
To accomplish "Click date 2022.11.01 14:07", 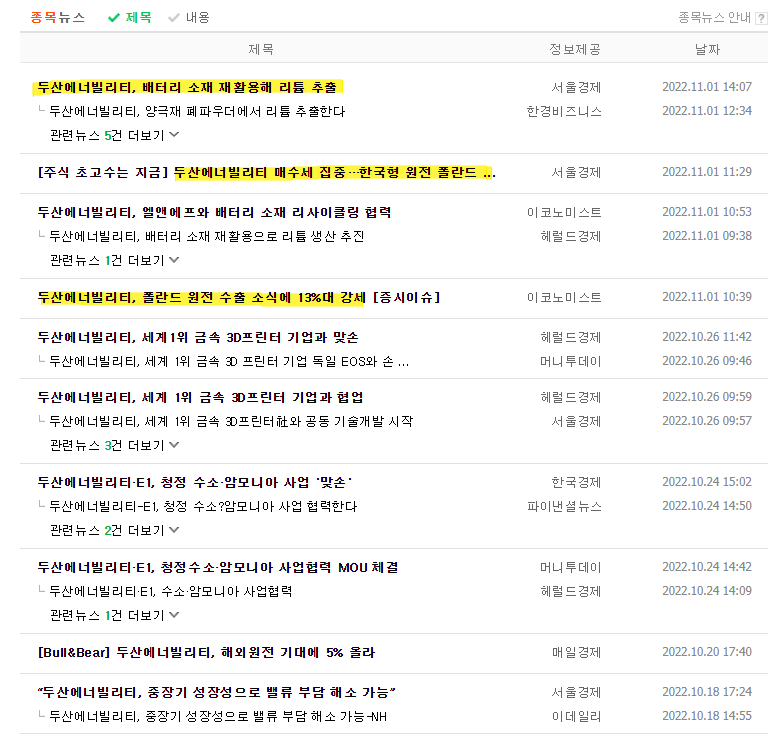I will tap(707, 87).
